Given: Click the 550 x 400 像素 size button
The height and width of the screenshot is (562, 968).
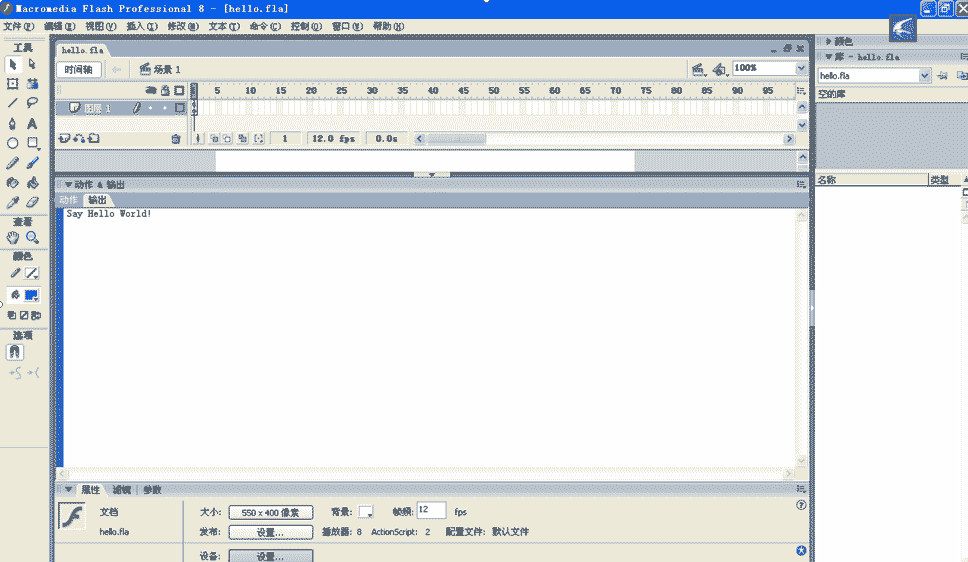Looking at the screenshot, I should pos(270,512).
